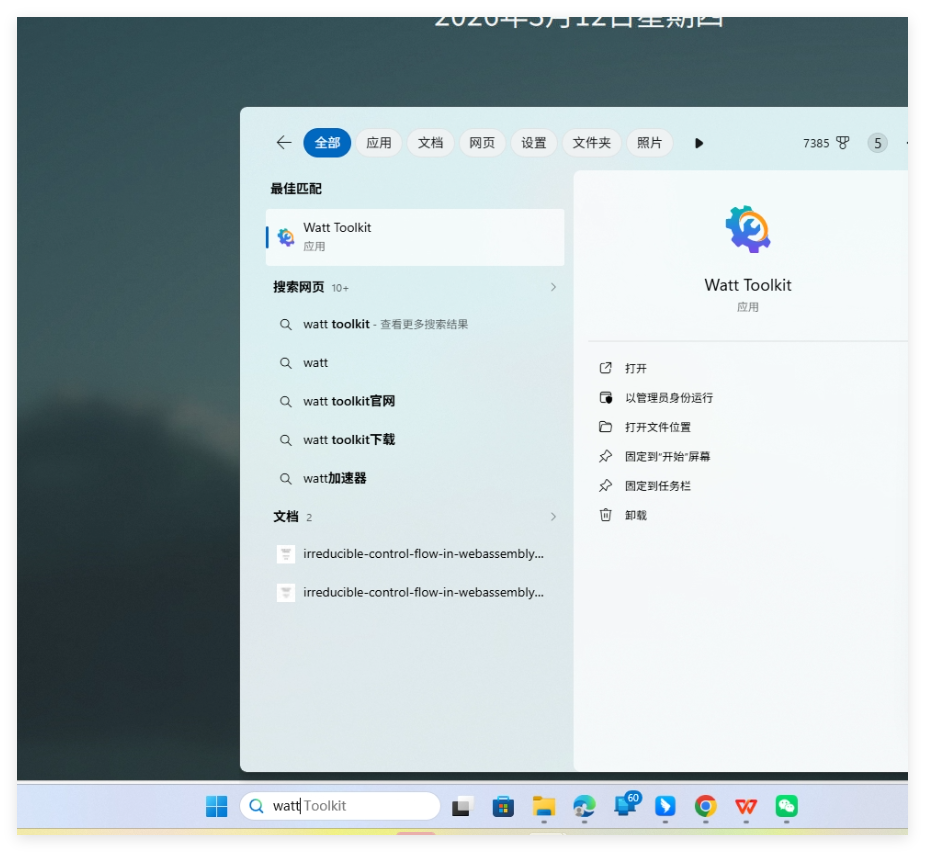Switch to the 应用 filter tab
The width and height of the screenshot is (925, 852).
(x=379, y=143)
